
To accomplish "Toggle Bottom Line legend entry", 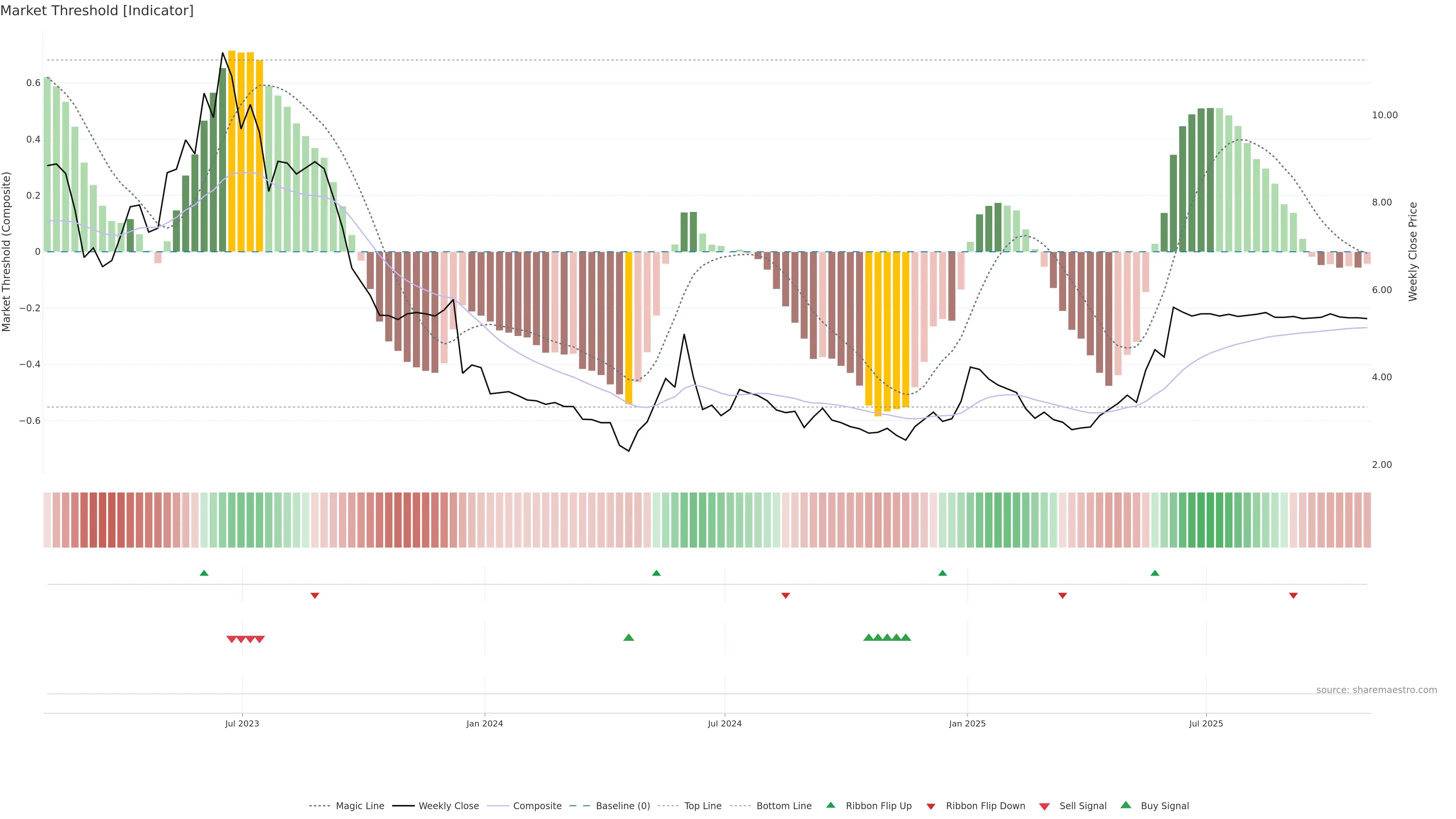I will pyautogui.click(x=783, y=806).
